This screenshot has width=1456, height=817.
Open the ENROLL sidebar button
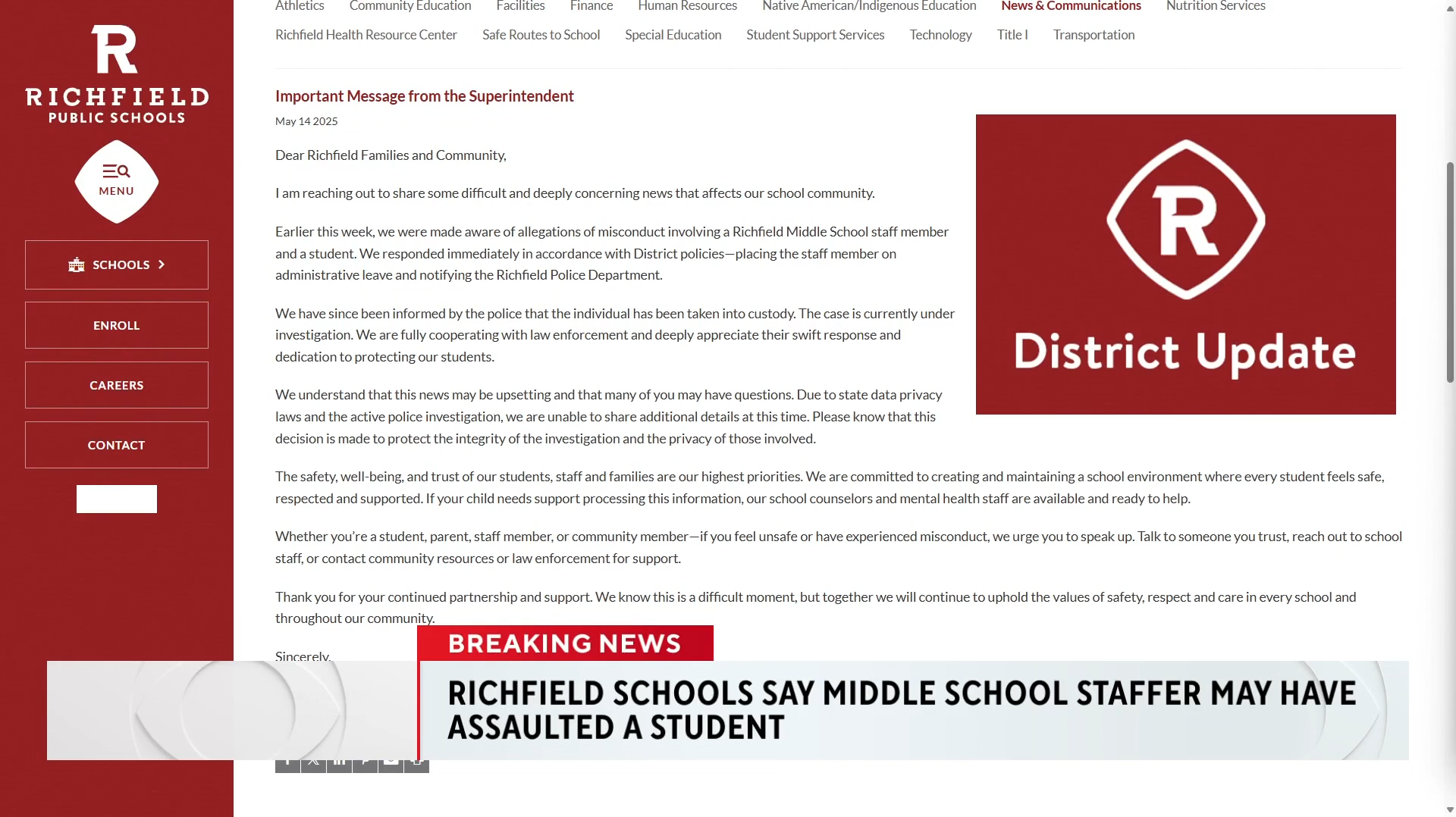[x=116, y=325]
